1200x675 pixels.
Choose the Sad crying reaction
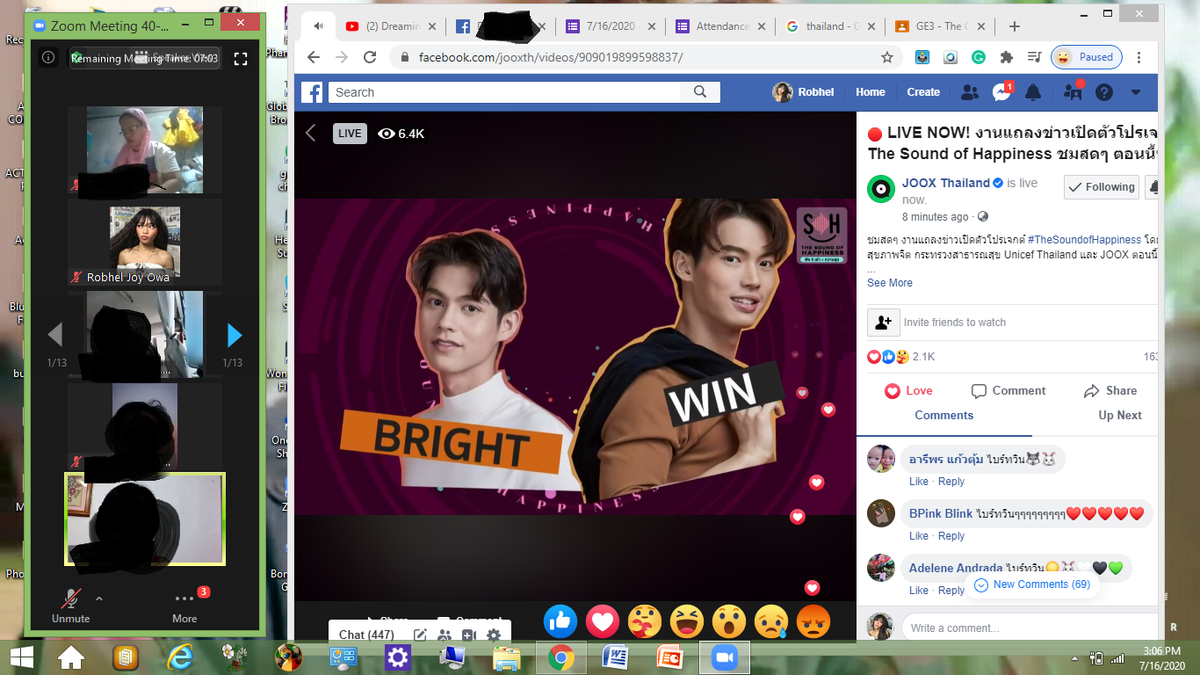[772, 622]
